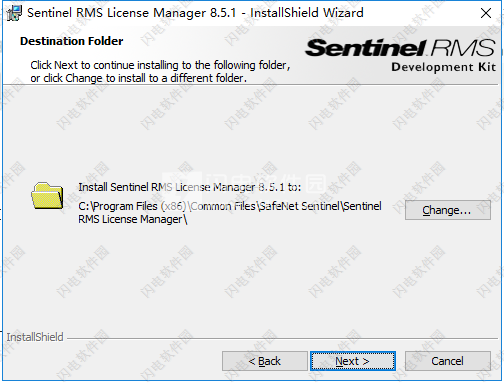
Task: Click 'Sentinel RMS License Manager 8.5.1' in the title bar
Action: tap(132, 13)
